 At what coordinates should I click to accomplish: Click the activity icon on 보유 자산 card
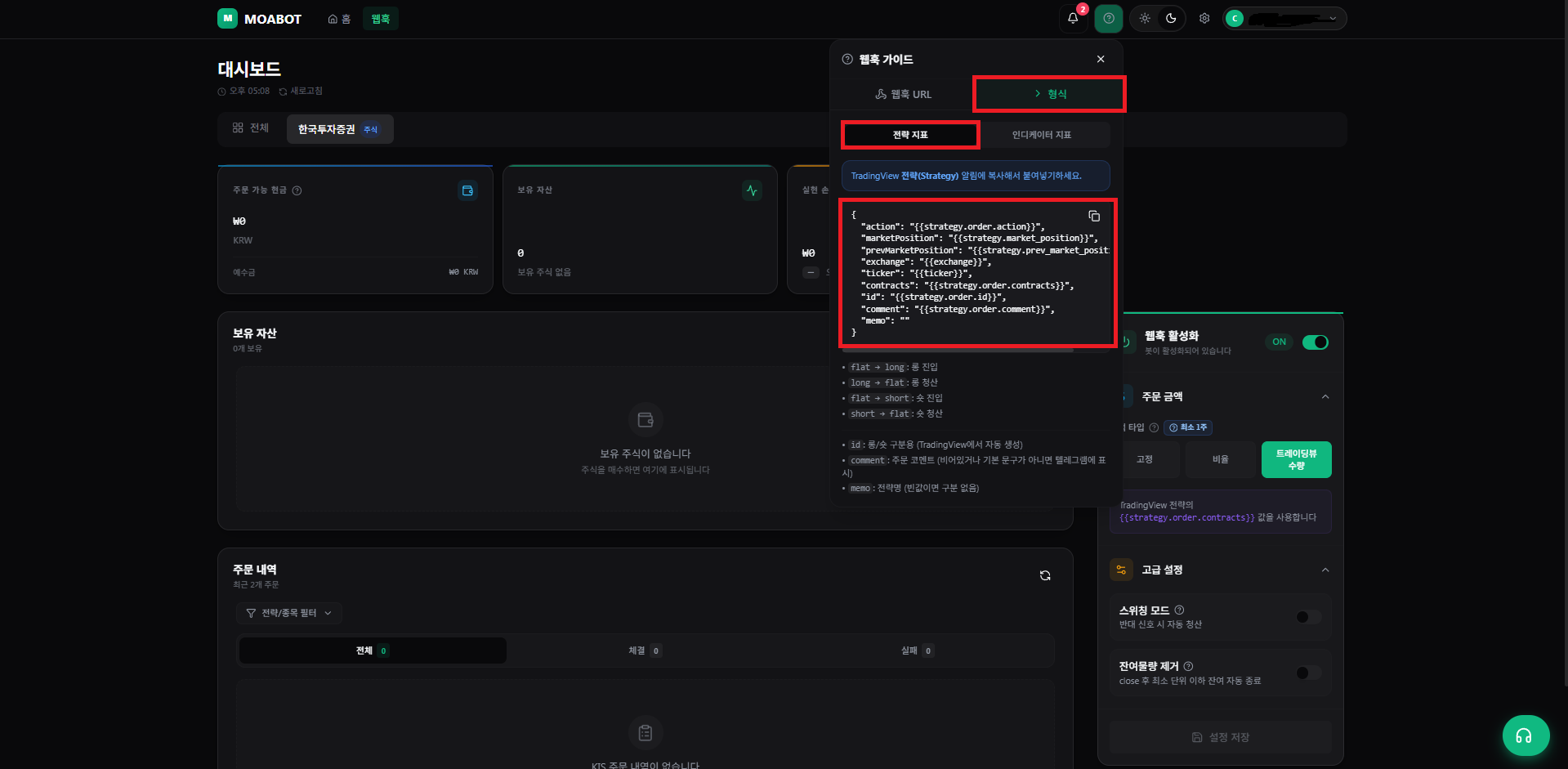tap(752, 190)
